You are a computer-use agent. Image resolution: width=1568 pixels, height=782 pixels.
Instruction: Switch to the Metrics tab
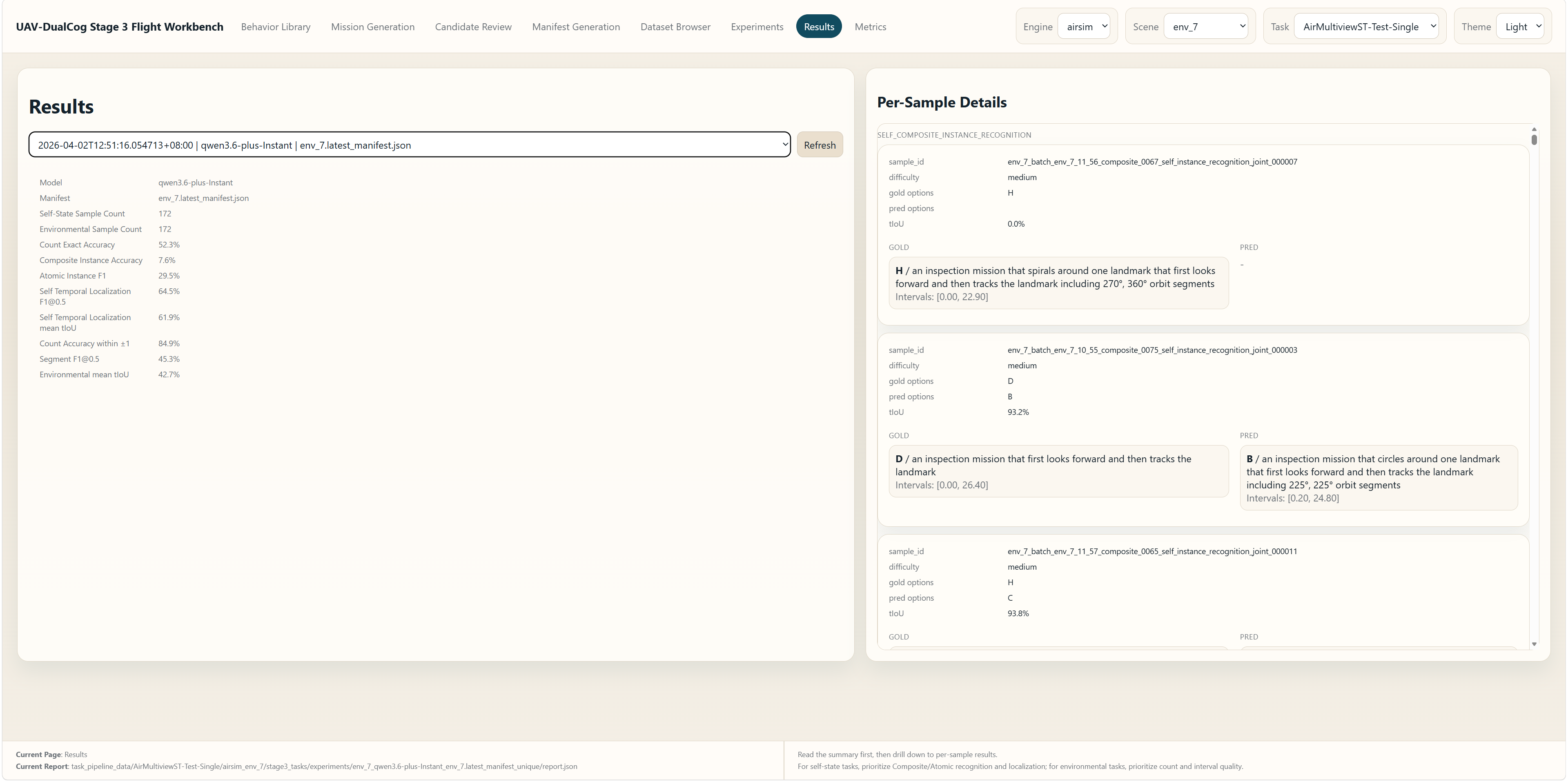pyautogui.click(x=871, y=26)
